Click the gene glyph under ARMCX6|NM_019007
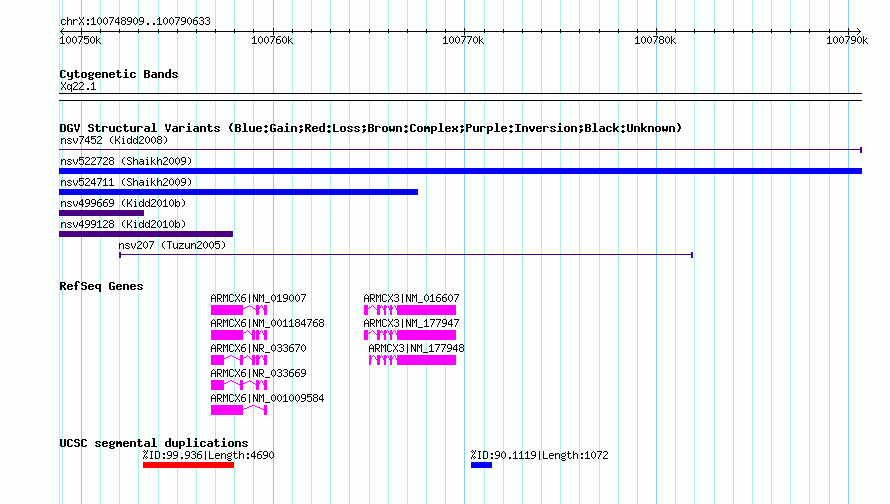The height and width of the screenshot is (504, 890). [x=239, y=310]
